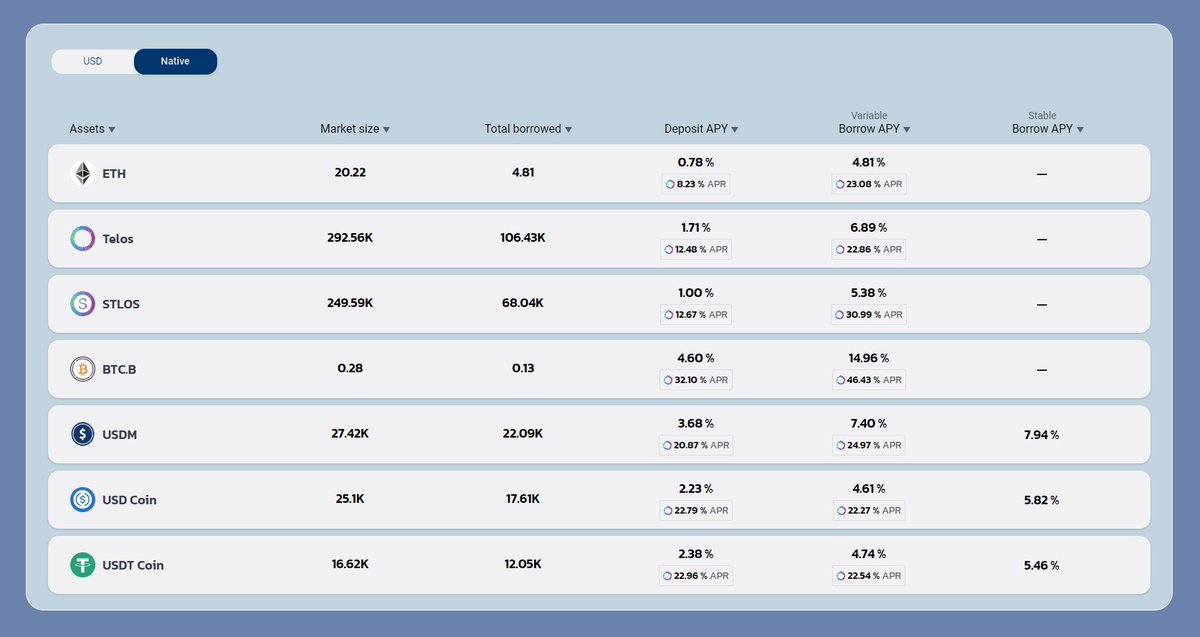Click the Telos borrow 22.86 % APR badge
This screenshot has height=637, width=1200.
869,249
